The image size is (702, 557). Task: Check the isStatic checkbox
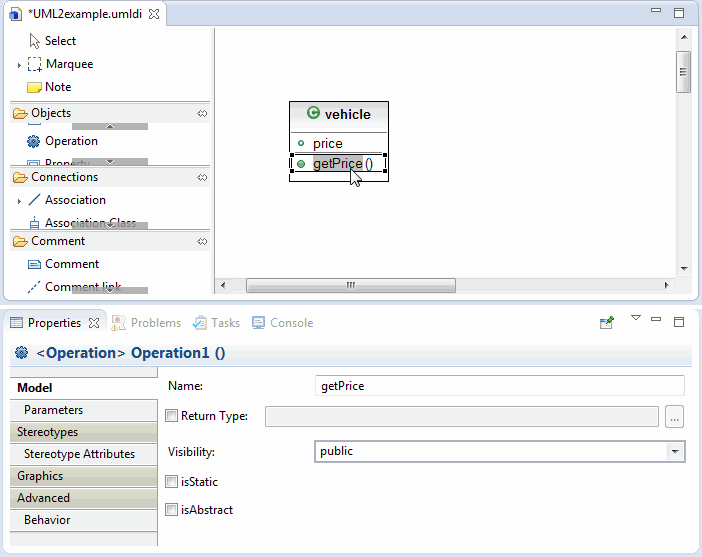(172, 482)
